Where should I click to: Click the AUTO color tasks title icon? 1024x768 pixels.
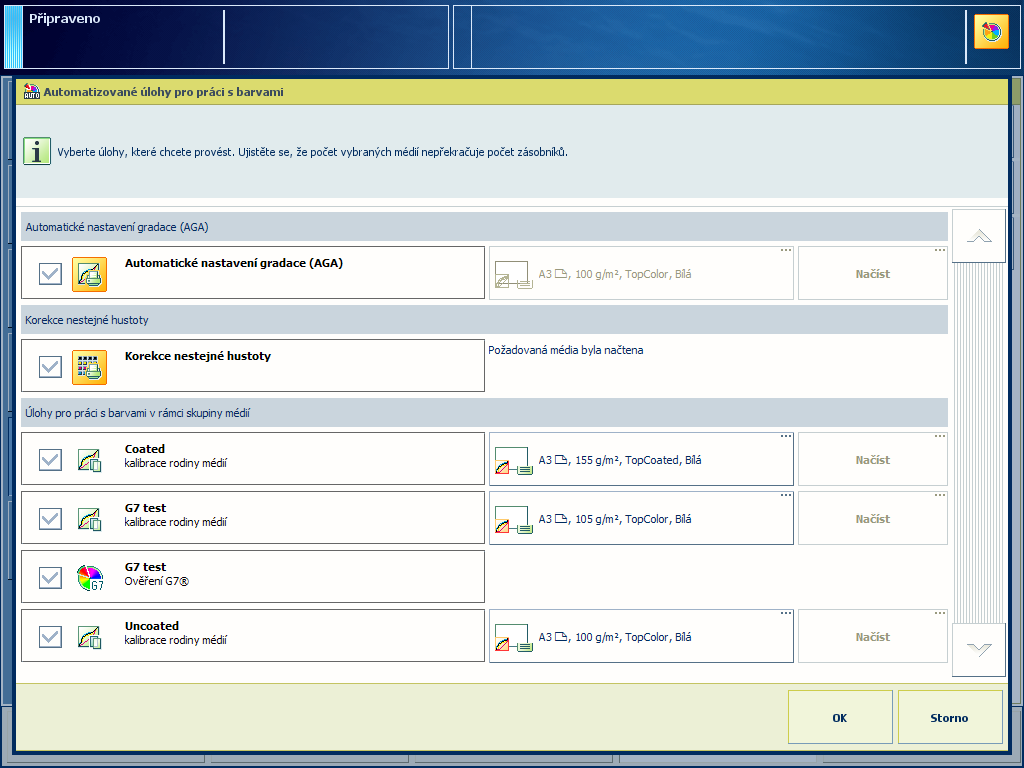click(32, 91)
